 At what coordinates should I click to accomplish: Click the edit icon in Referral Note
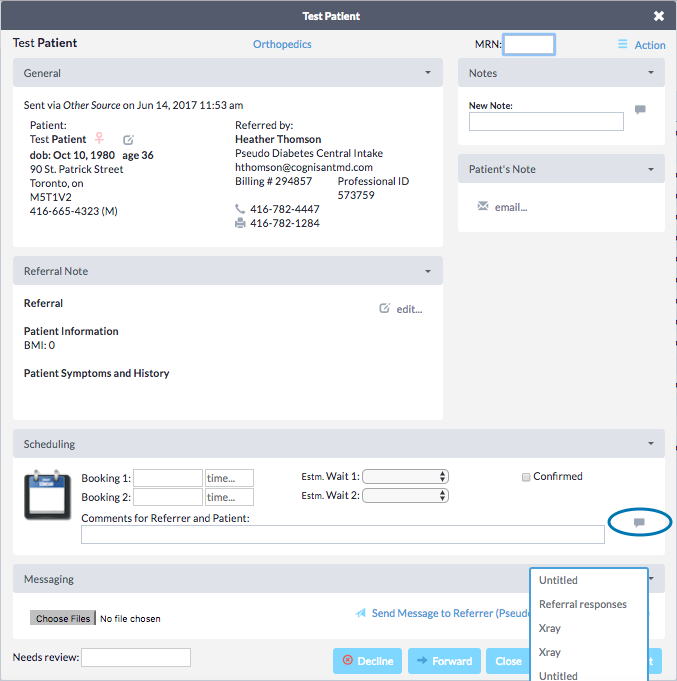[385, 309]
